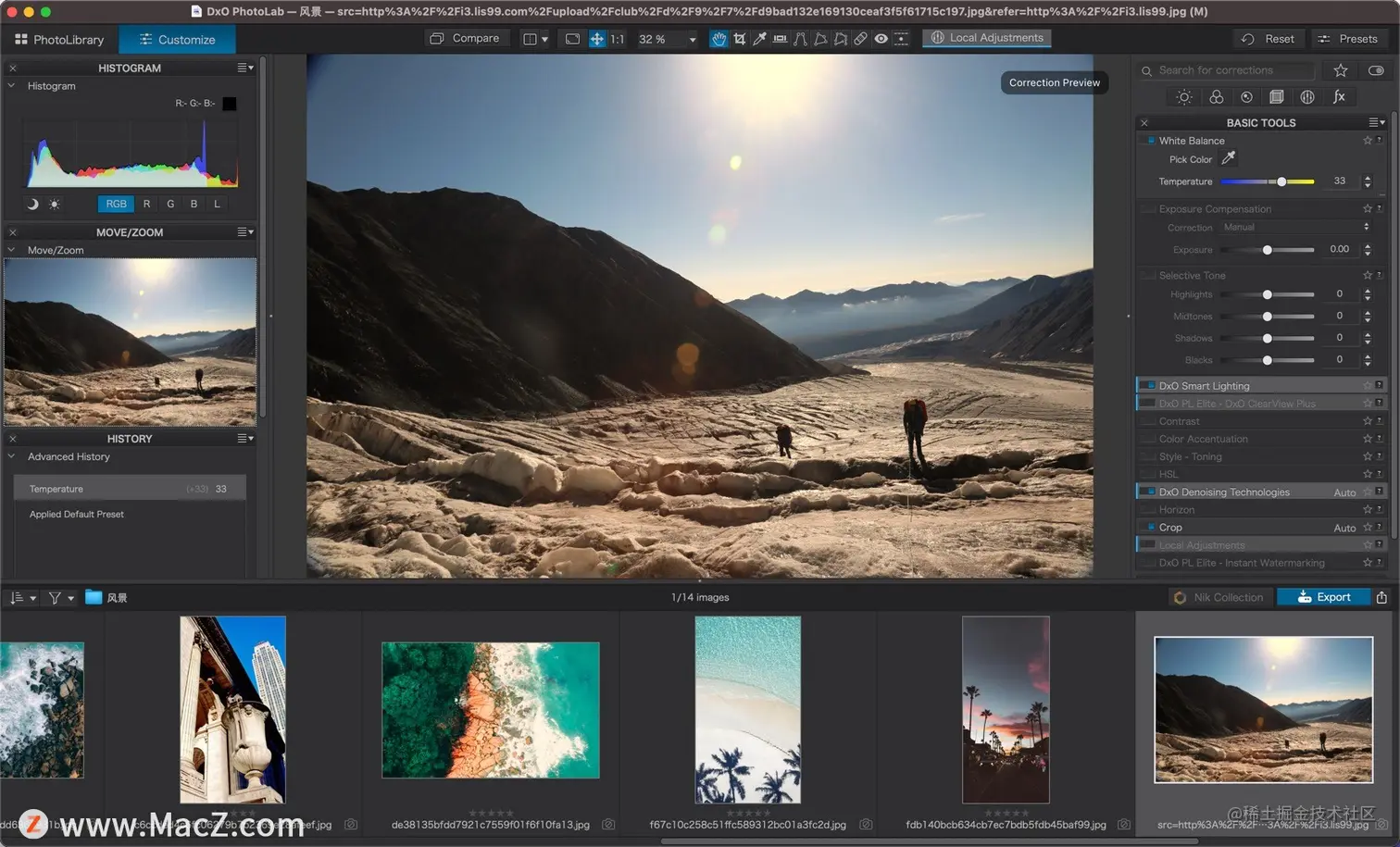Image resolution: width=1400 pixels, height=847 pixels.
Task: Open White Balance help question mark
Action: tap(1380, 140)
